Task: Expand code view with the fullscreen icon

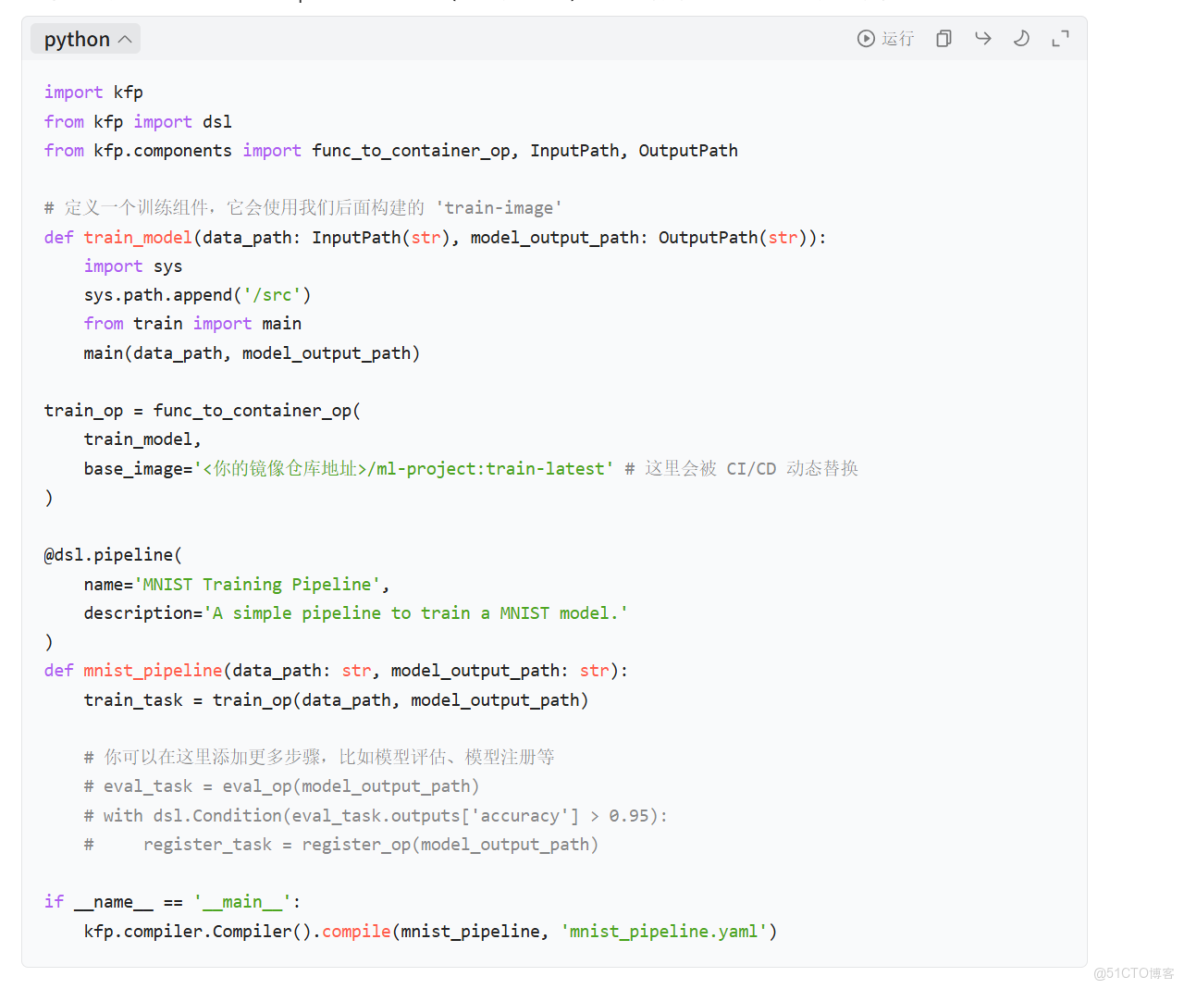Action: pyautogui.click(x=1060, y=38)
